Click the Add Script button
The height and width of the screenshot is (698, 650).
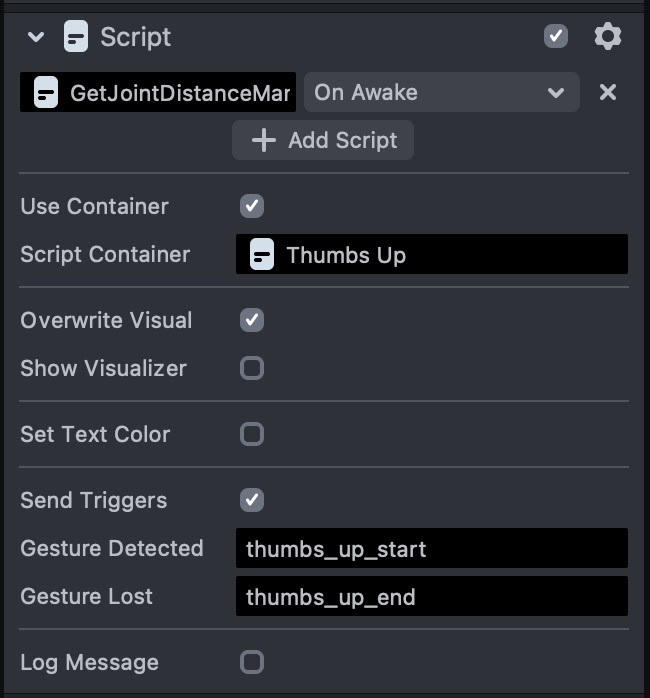click(x=323, y=141)
